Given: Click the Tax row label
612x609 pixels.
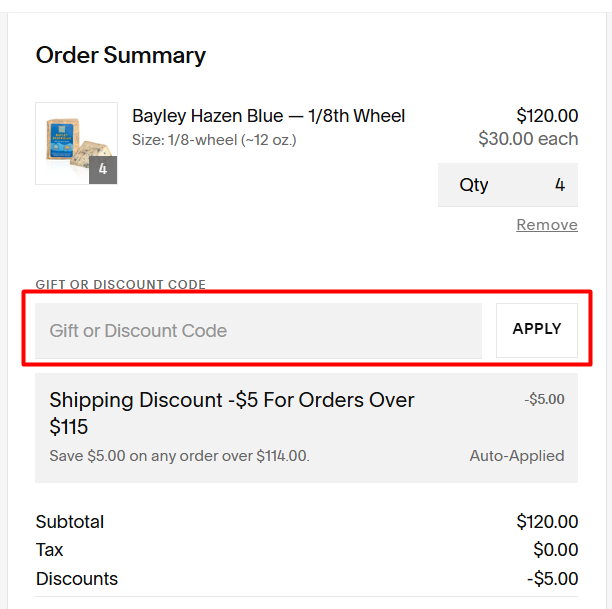Looking at the screenshot, I should click(50, 550).
